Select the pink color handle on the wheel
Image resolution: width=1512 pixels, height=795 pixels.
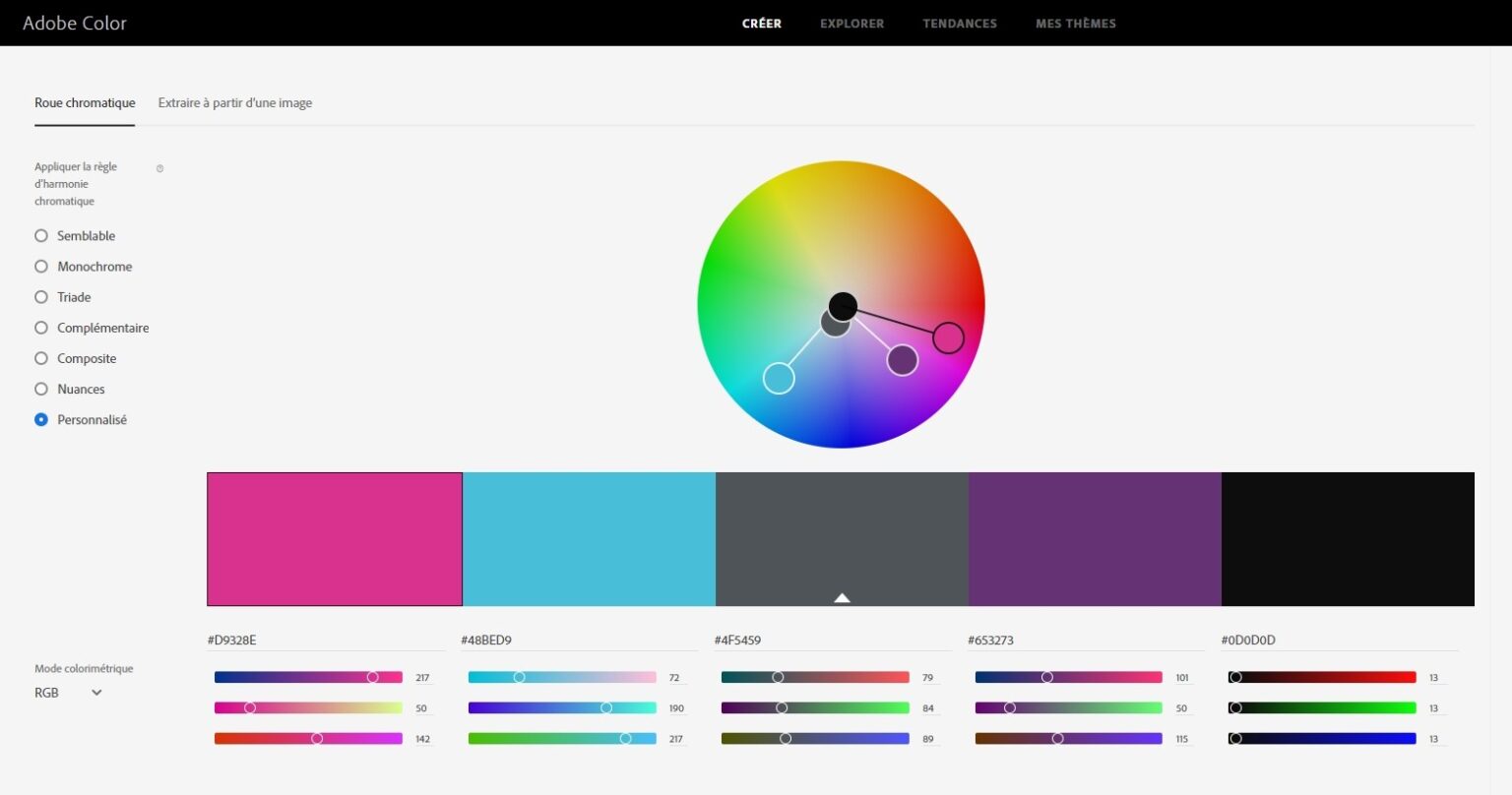947,336
